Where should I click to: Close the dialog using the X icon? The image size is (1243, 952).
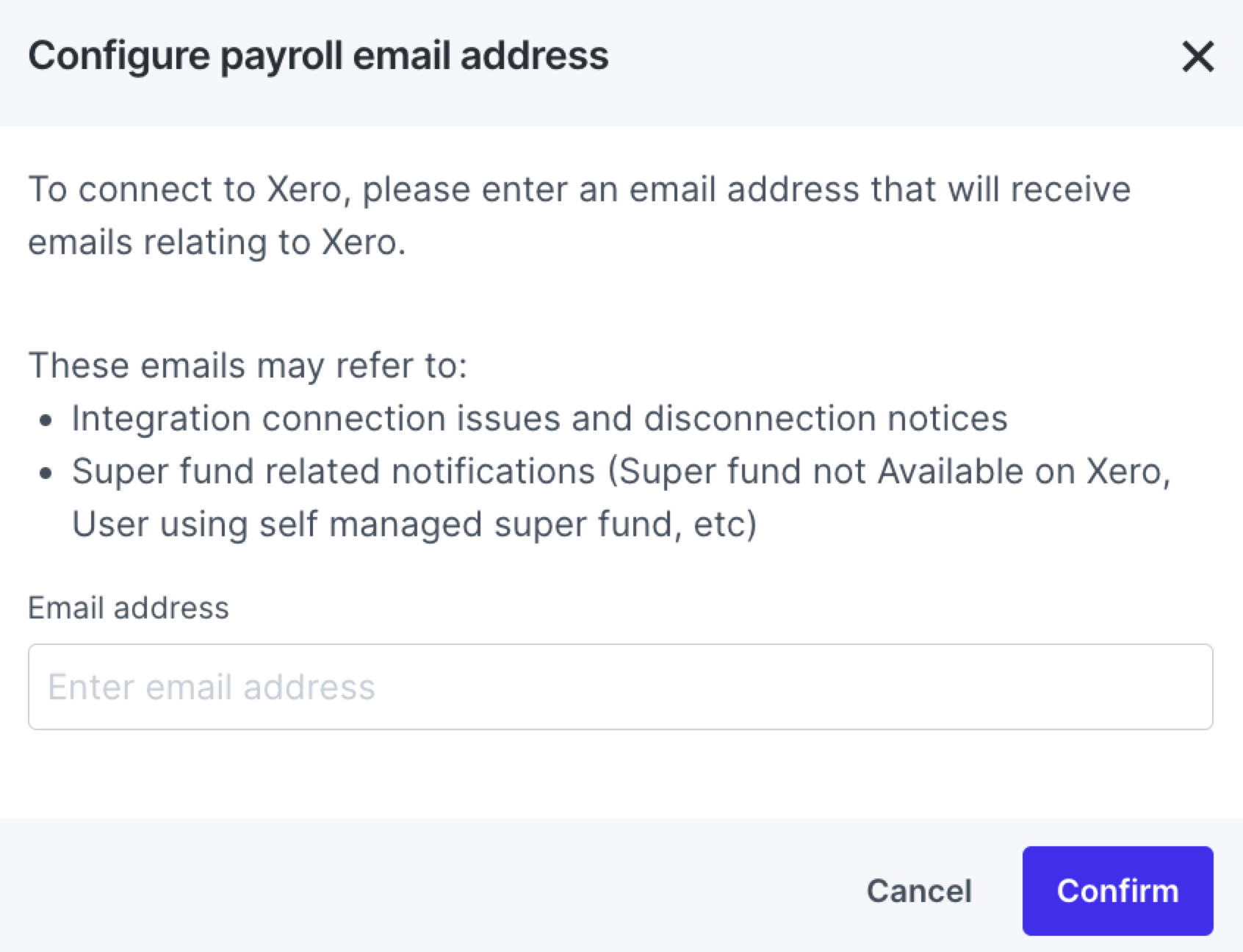[1197, 57]
